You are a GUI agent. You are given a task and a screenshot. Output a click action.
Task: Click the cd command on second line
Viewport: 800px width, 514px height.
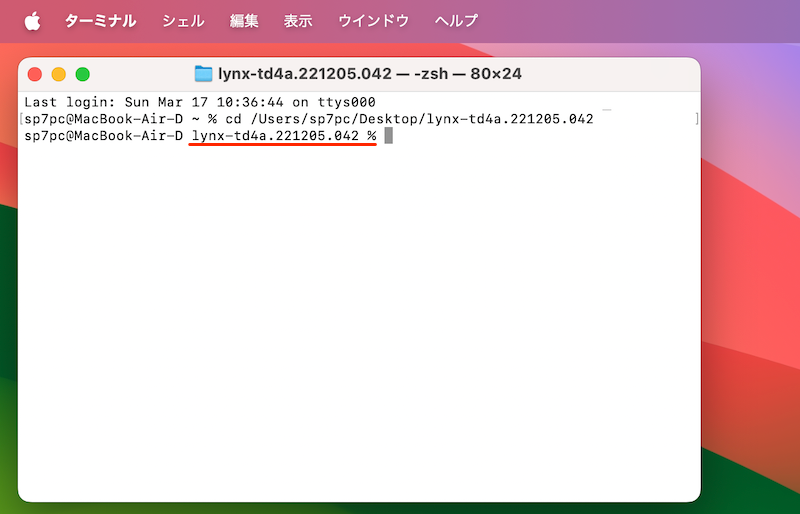[x=231, y=119]
